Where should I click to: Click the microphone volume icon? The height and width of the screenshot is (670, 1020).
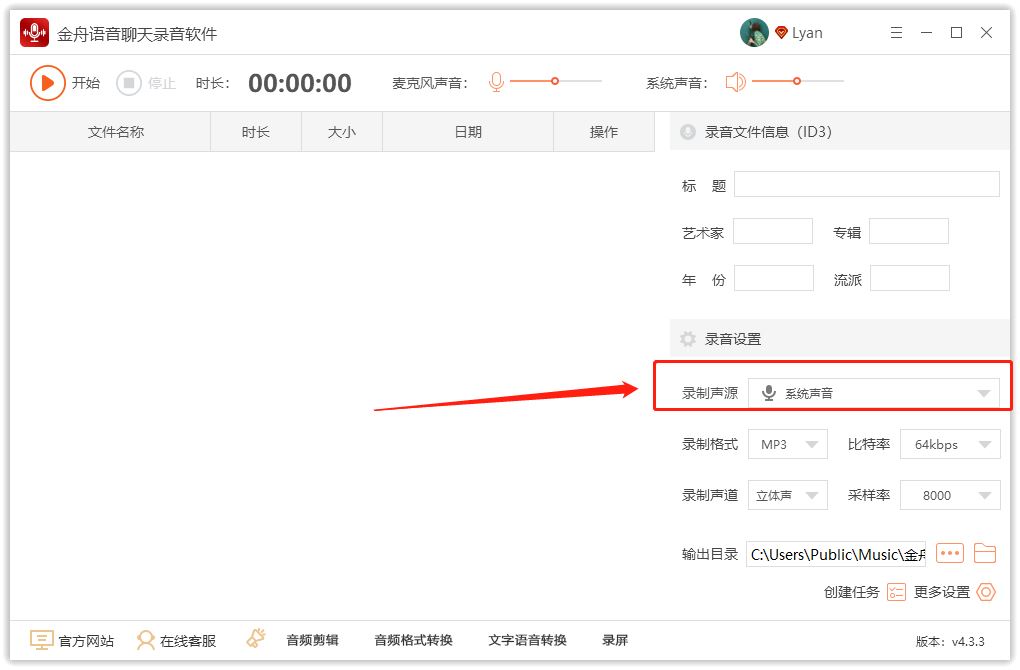pyautogui.click(x=496, y=82)
